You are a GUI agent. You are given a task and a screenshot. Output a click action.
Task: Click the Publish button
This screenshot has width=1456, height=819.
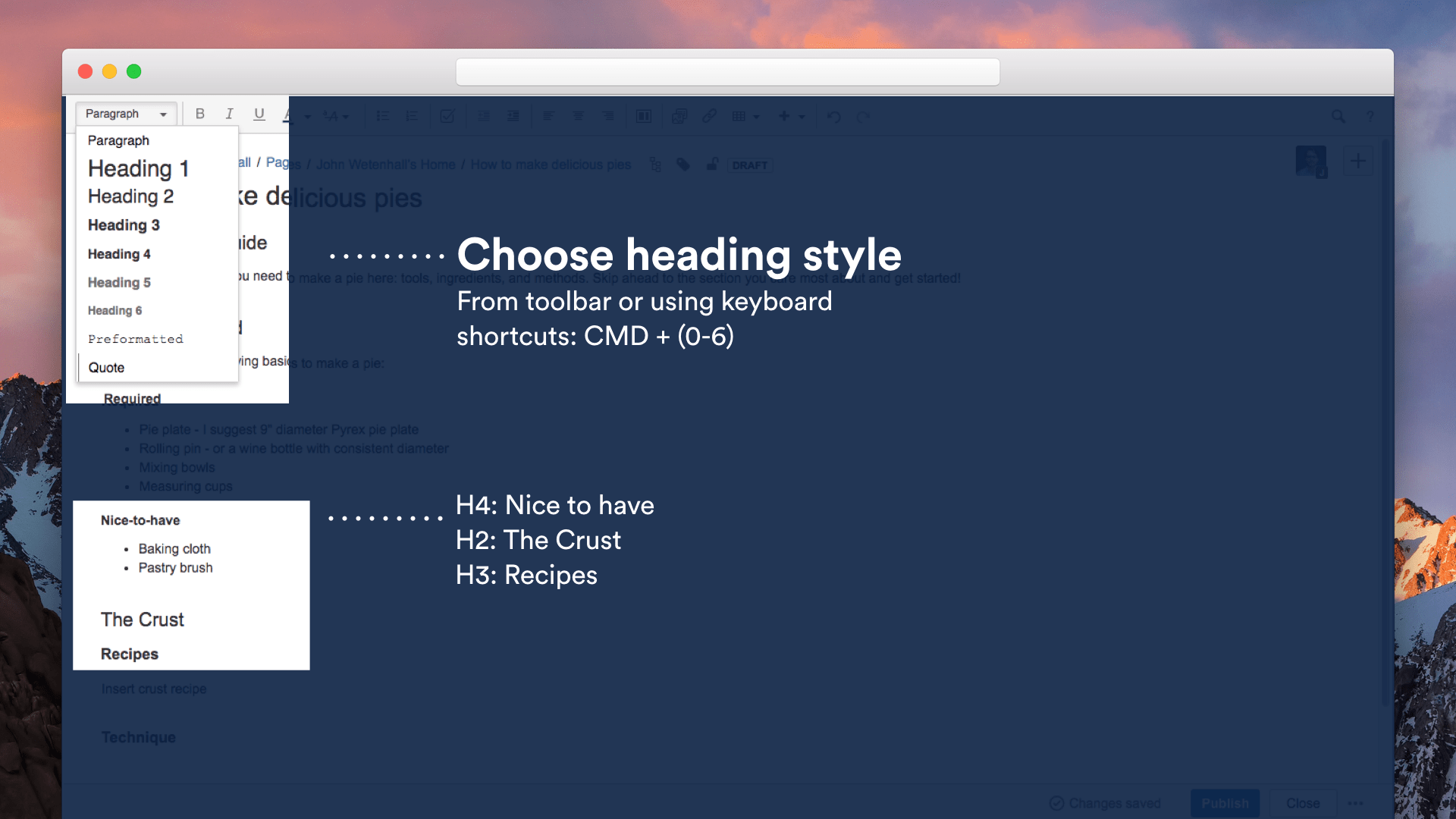(x=1225, y=803)
